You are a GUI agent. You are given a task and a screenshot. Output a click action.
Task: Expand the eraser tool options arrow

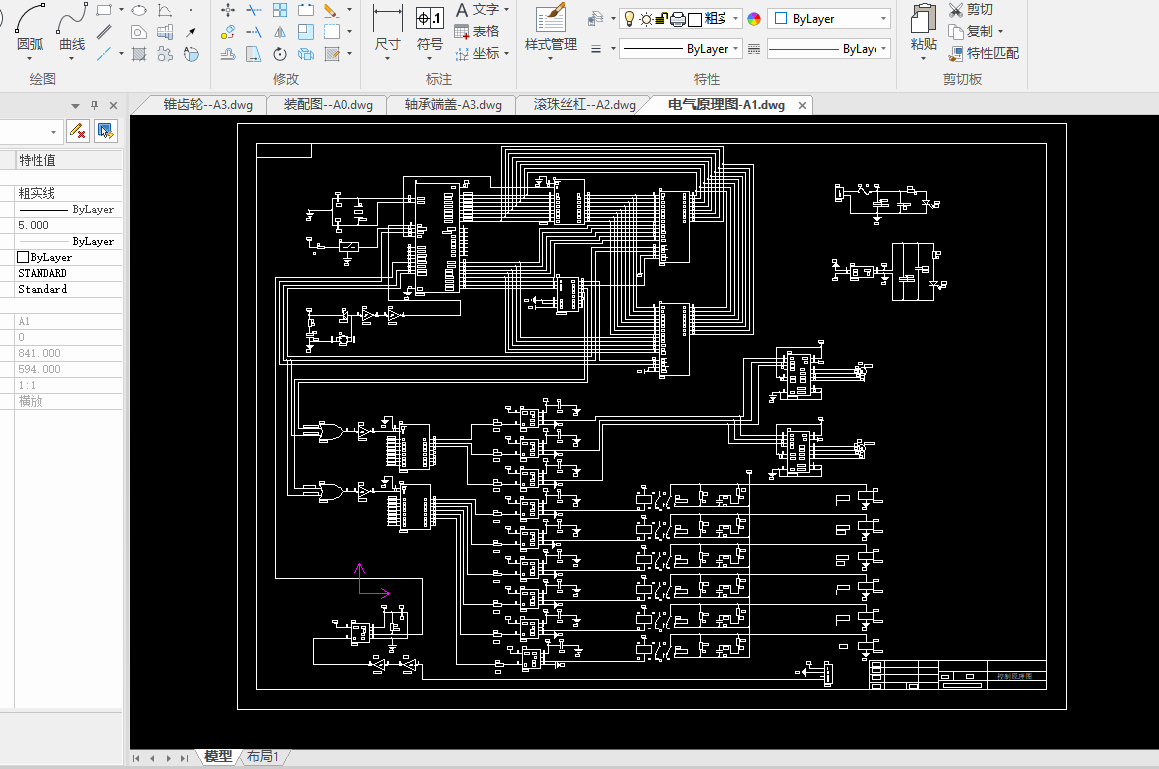tap(349, 10)
